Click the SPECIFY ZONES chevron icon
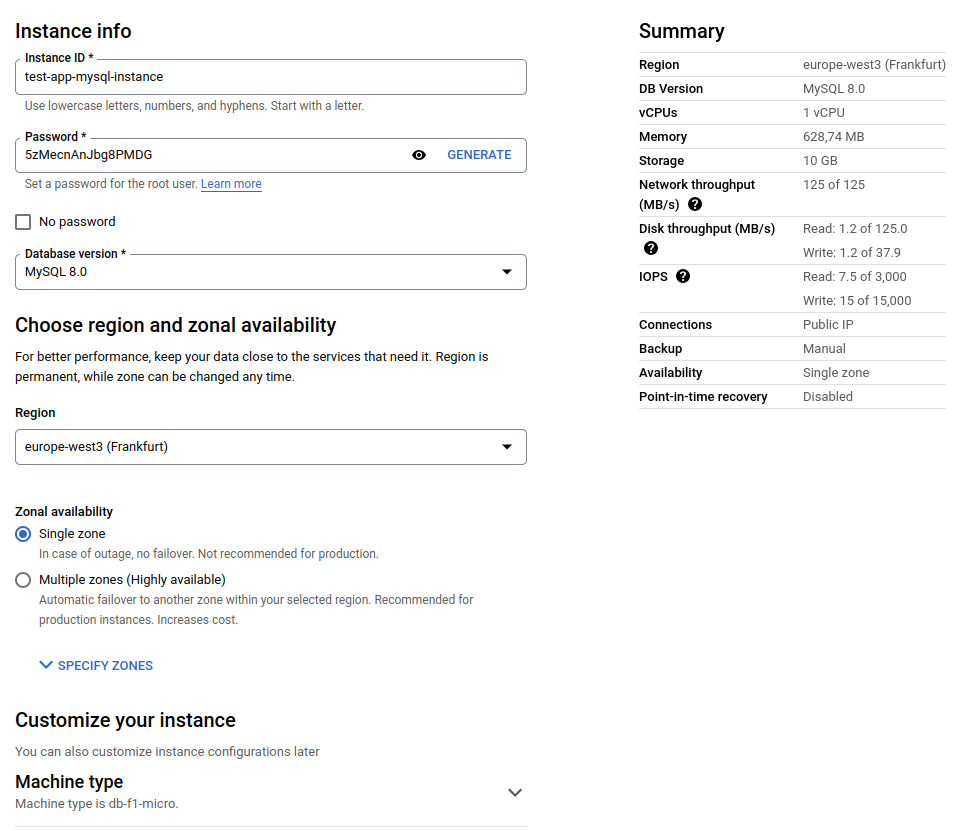This screenshot has width=964, height=831. pos(45,664)
